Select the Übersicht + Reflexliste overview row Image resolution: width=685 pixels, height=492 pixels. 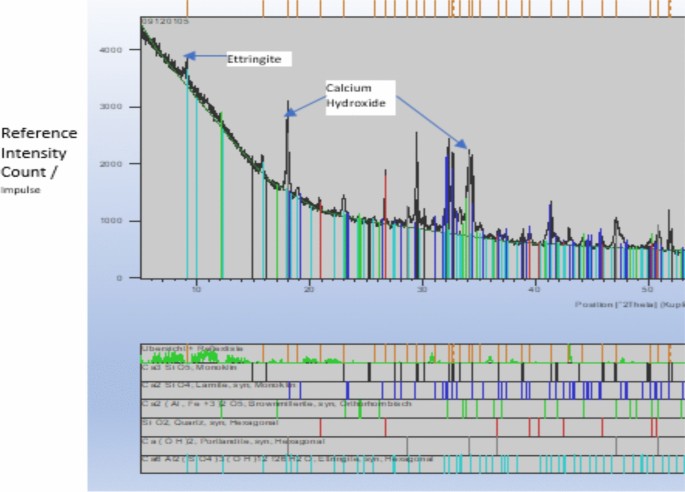[x=412, y=353]
